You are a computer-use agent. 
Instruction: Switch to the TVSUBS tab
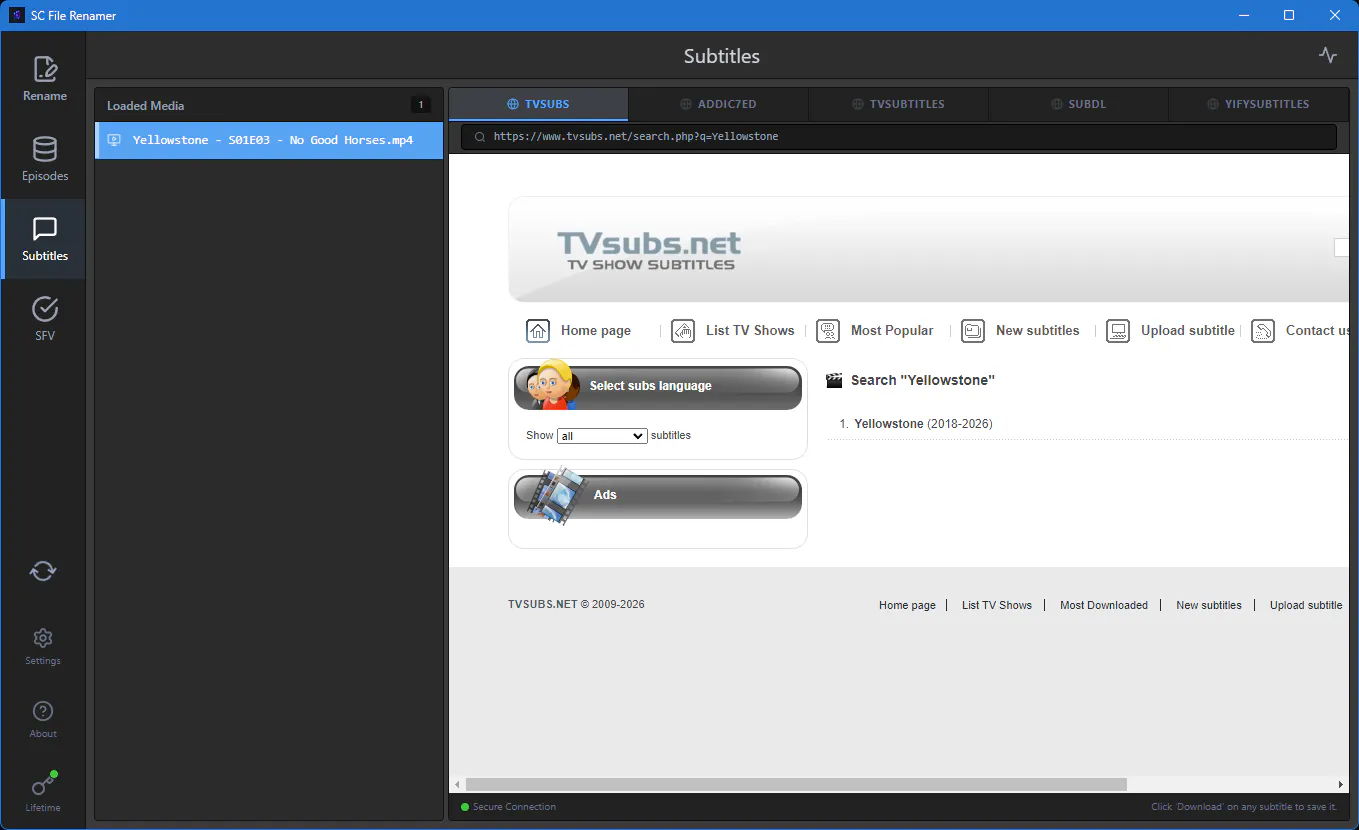(538, 104)
